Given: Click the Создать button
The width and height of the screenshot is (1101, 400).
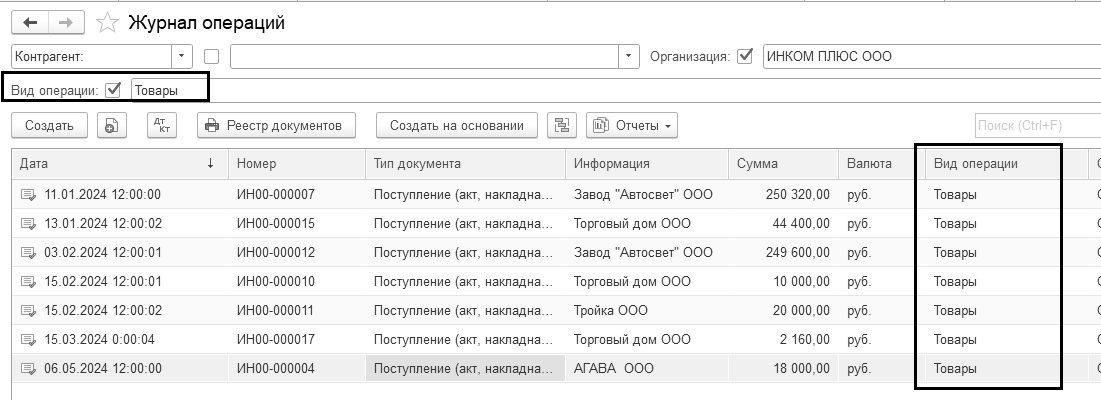Looking at the screenshot, I should coord(49,126).
